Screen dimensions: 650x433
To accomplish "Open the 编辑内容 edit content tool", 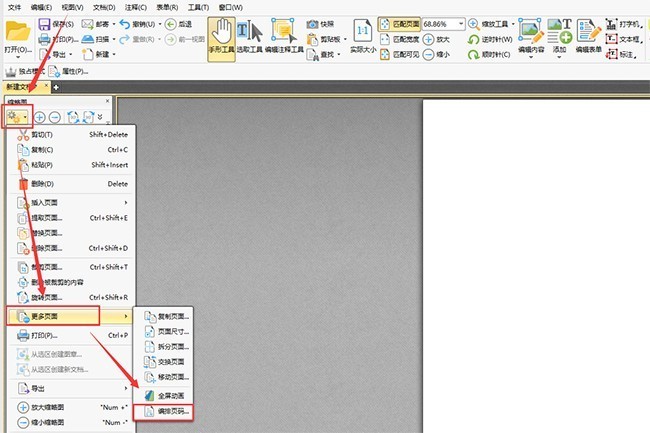I will click(531, 37).
